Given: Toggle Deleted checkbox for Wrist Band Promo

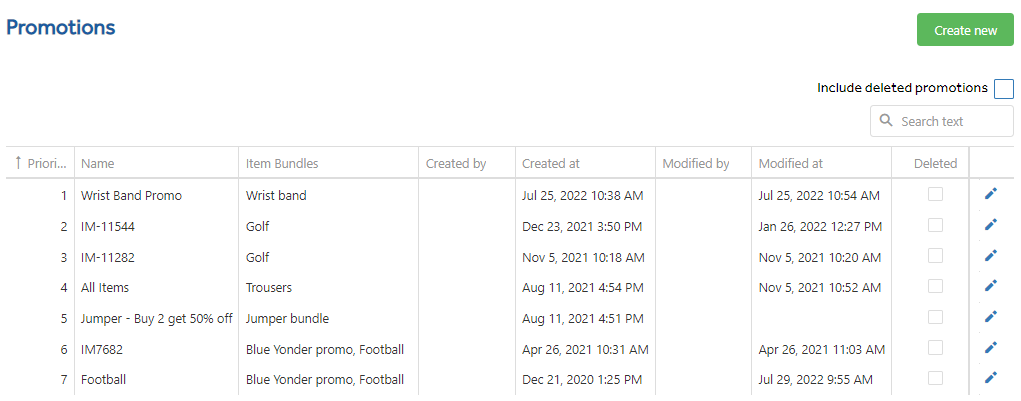Looking at the screenshot, I should pyautogui.click(x=935, y=194).
